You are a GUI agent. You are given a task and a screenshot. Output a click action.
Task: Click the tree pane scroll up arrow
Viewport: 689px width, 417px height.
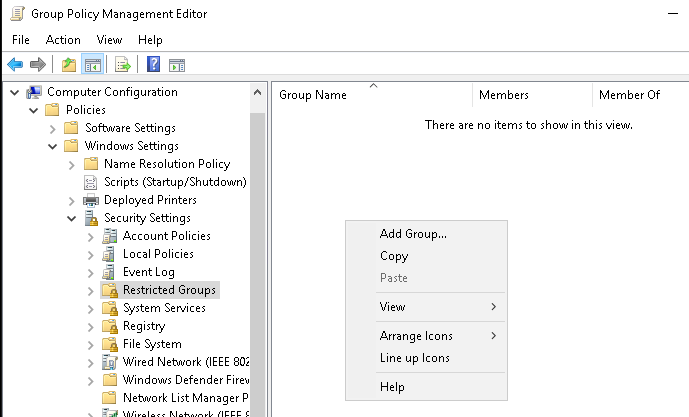(x=257, y=92)
